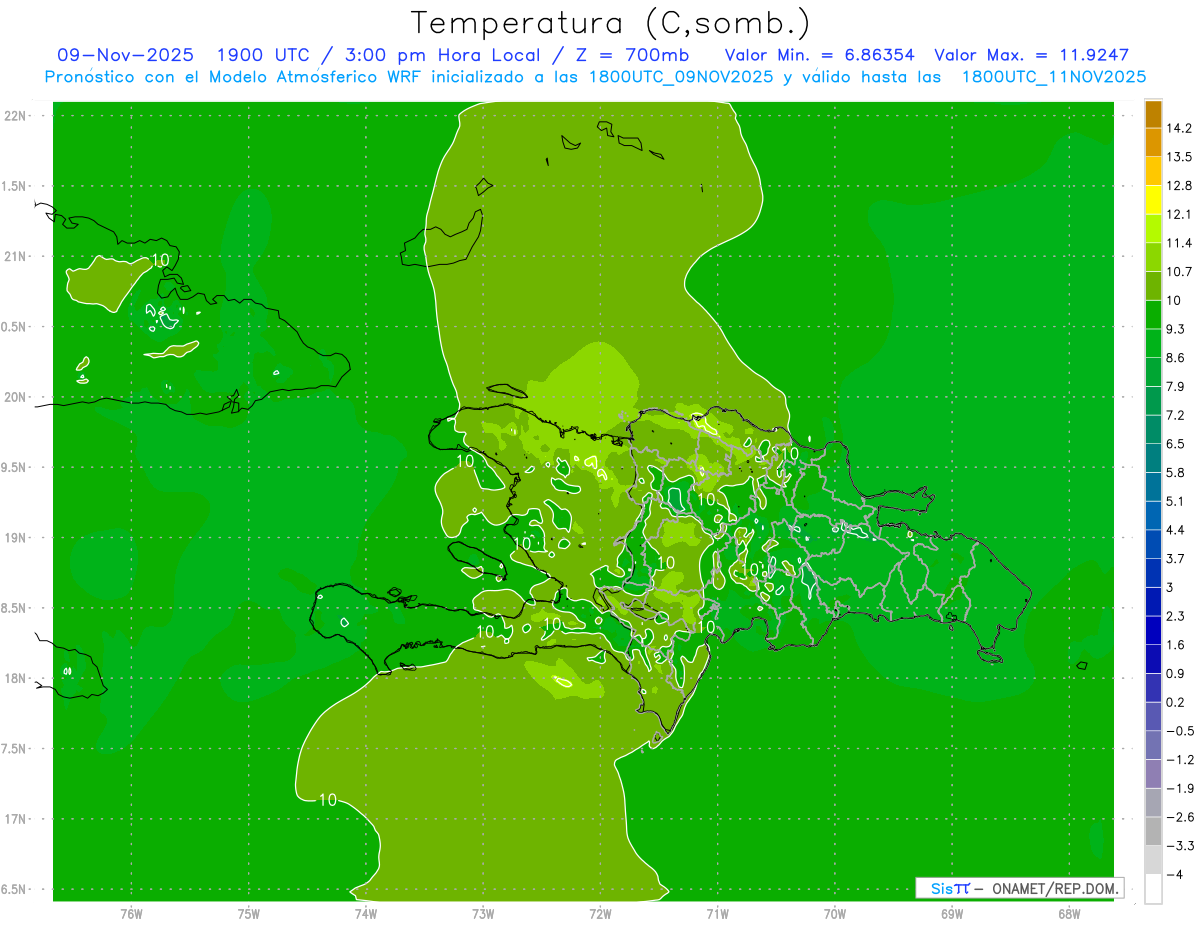Click the 71W longitude label
1200x927 pixels.
pyautogui.click(x=717, y=914)
